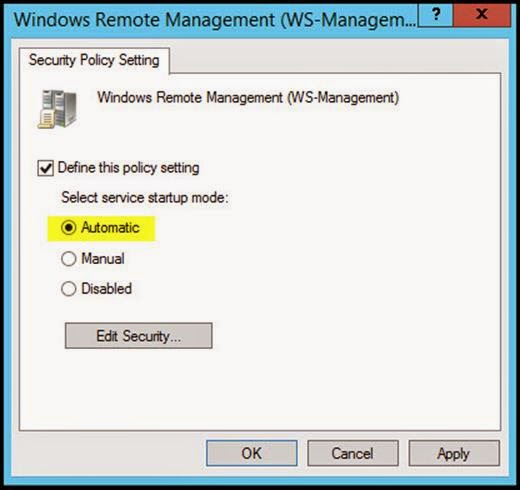Dismiss the dialog using Cancel
The image size is (520, 490).
(353, 453)
